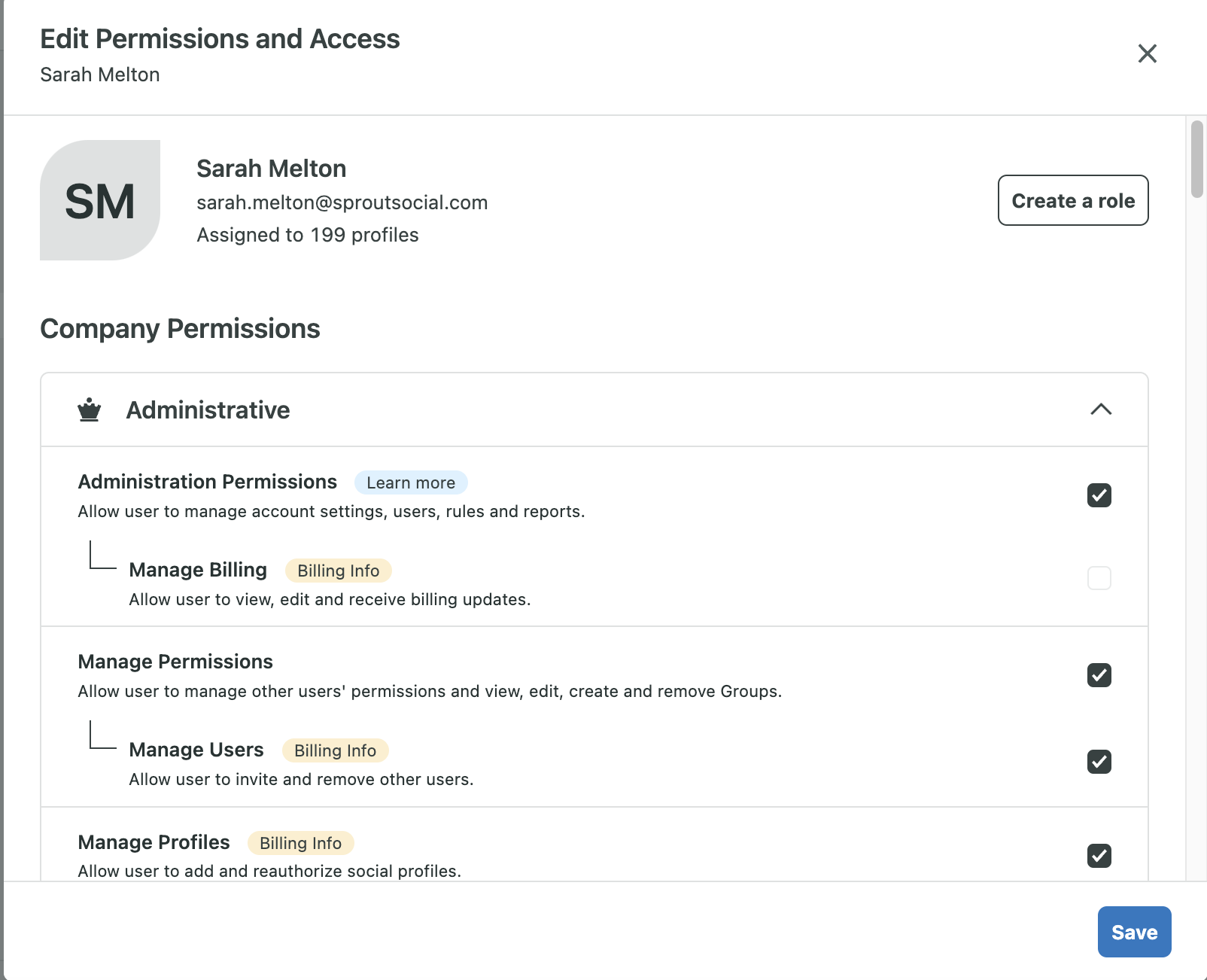The width and height of the screenshot is (1207, 980).
Task: Click the sarah.melton@sproutsocial.com email
Action: point(342,202)
